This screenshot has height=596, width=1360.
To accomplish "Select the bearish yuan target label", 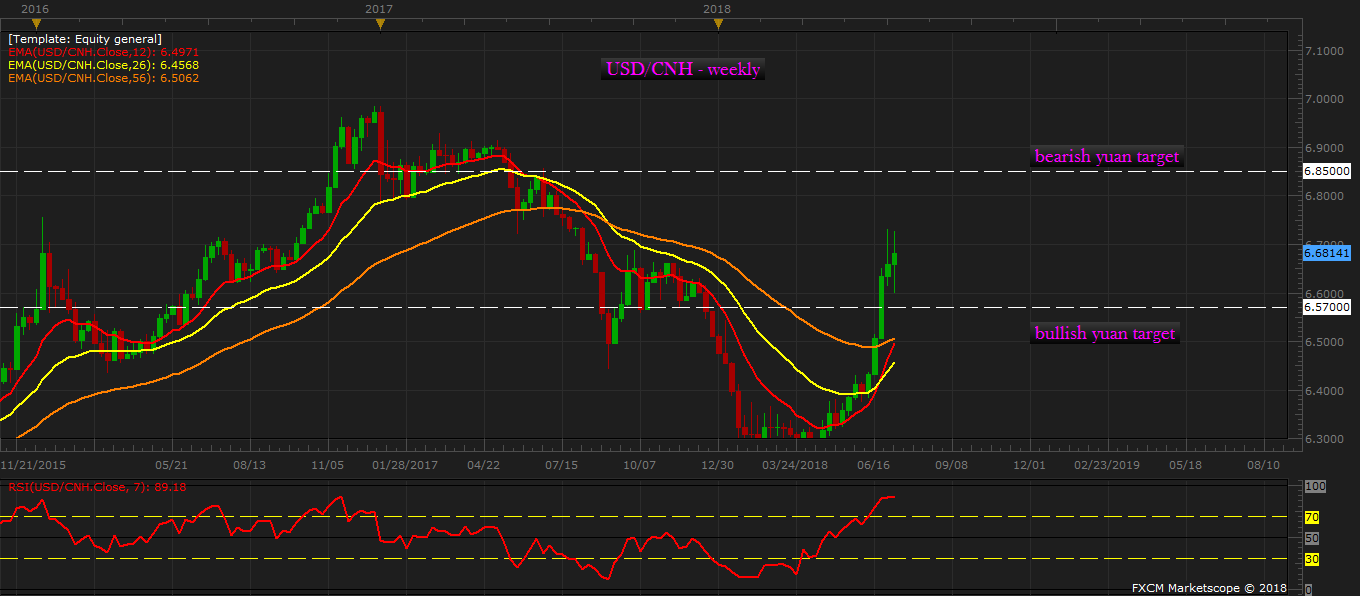I will point(1107,156).
